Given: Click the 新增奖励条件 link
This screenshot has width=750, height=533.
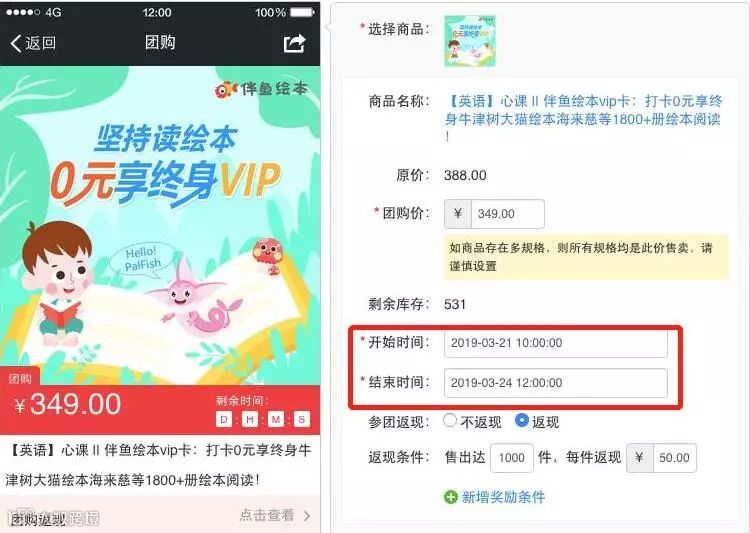Looking at the screenshot, I should [x=503, y=497].
